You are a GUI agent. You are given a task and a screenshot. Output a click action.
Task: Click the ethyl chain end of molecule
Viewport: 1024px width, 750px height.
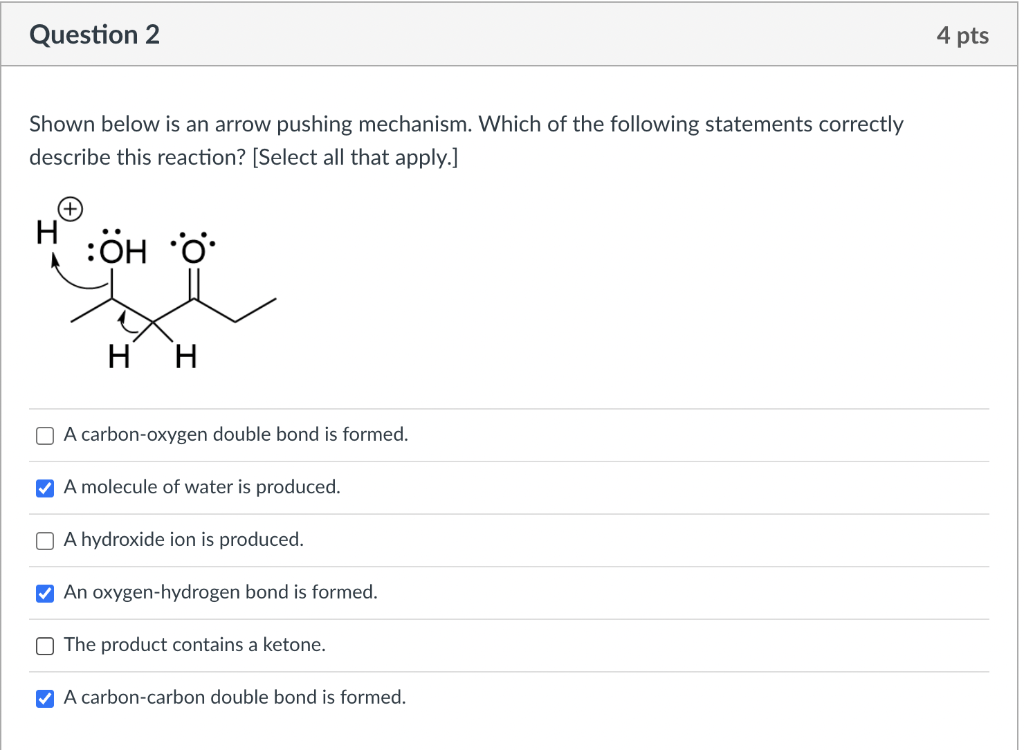(x=256, y=310)
